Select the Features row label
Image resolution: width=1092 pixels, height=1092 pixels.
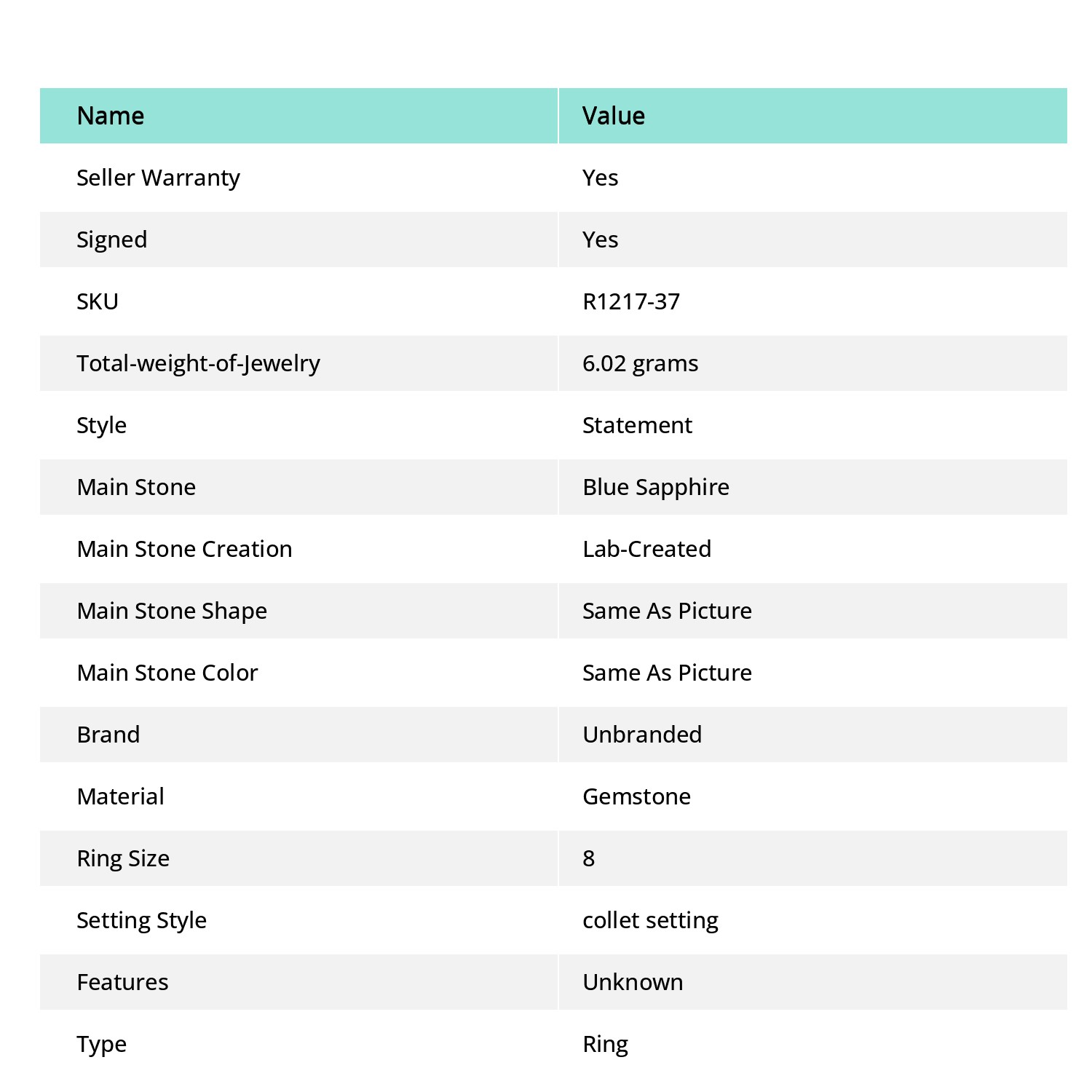(x=122, y=982)
